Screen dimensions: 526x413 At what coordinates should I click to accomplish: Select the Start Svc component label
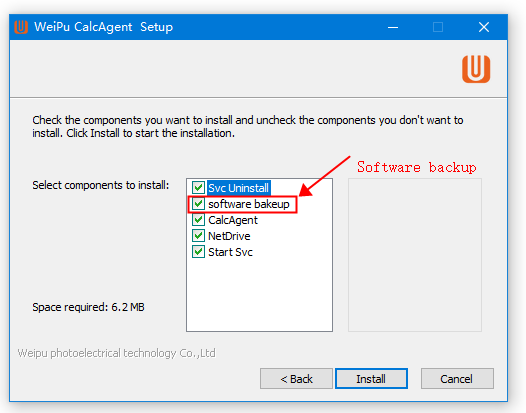(x=230, y=252)
